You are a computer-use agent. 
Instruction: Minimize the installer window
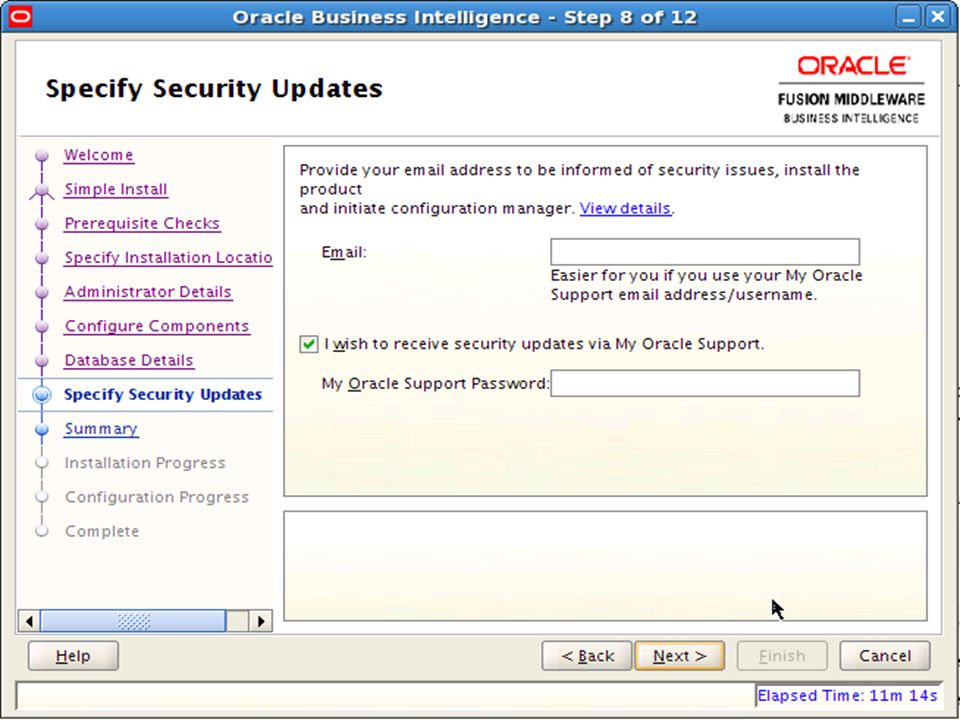[910, 17]
